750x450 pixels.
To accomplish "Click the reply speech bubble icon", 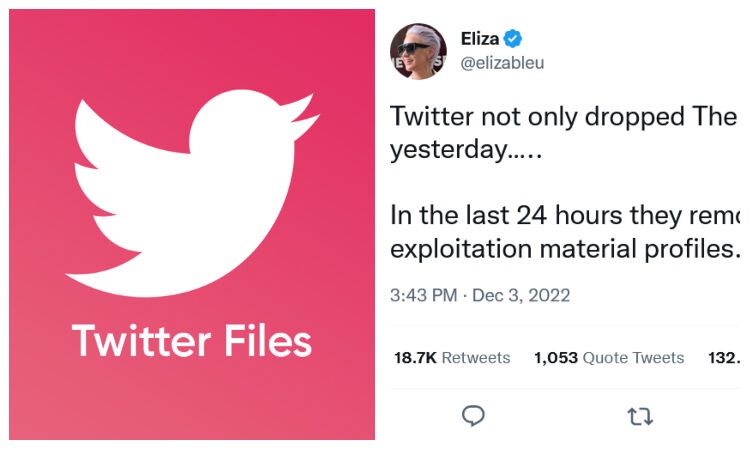I will click(475, 415).
